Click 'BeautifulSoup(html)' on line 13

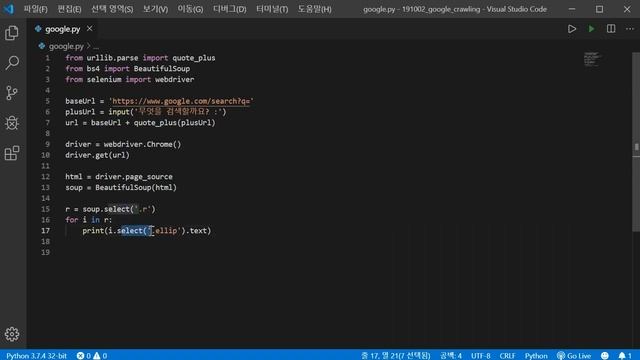coord(136,187)
